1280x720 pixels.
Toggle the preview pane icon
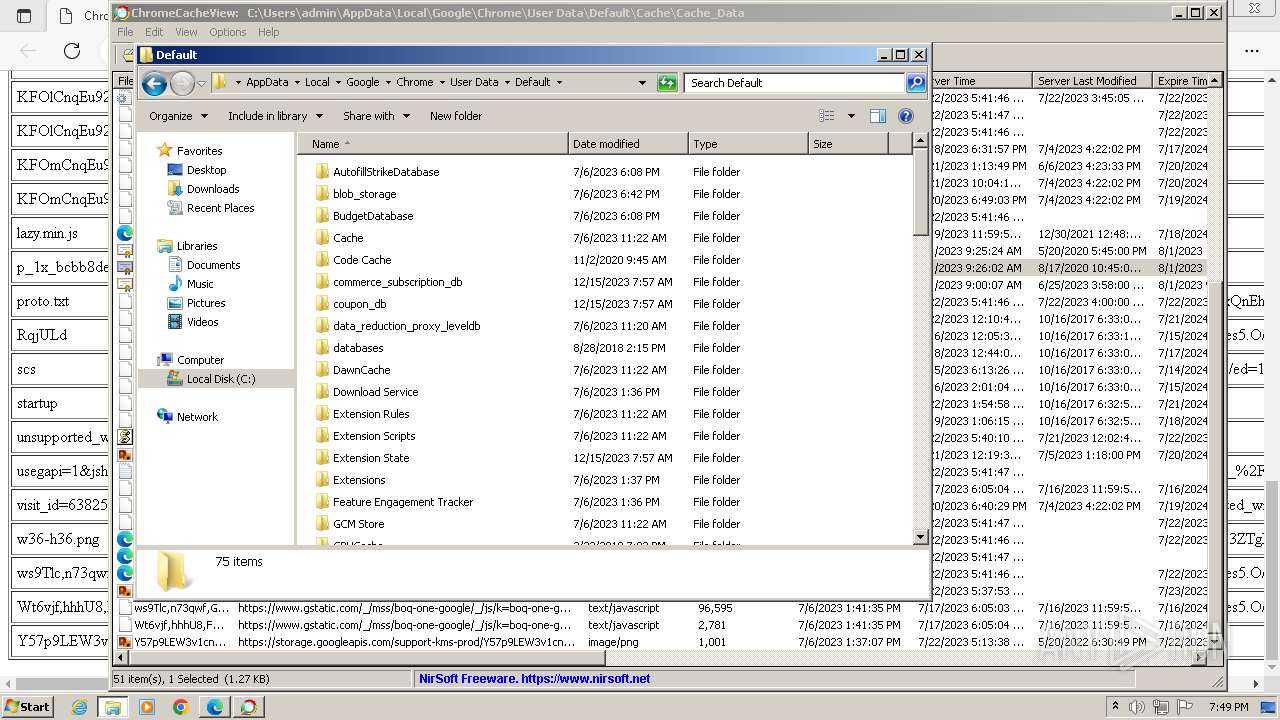(x=878, y=116)
